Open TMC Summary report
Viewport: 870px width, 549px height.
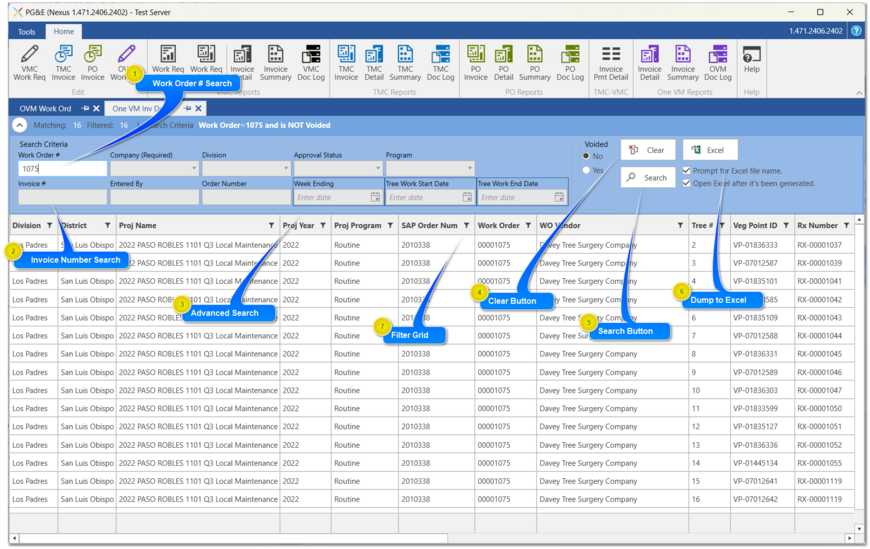pos(405,60)
